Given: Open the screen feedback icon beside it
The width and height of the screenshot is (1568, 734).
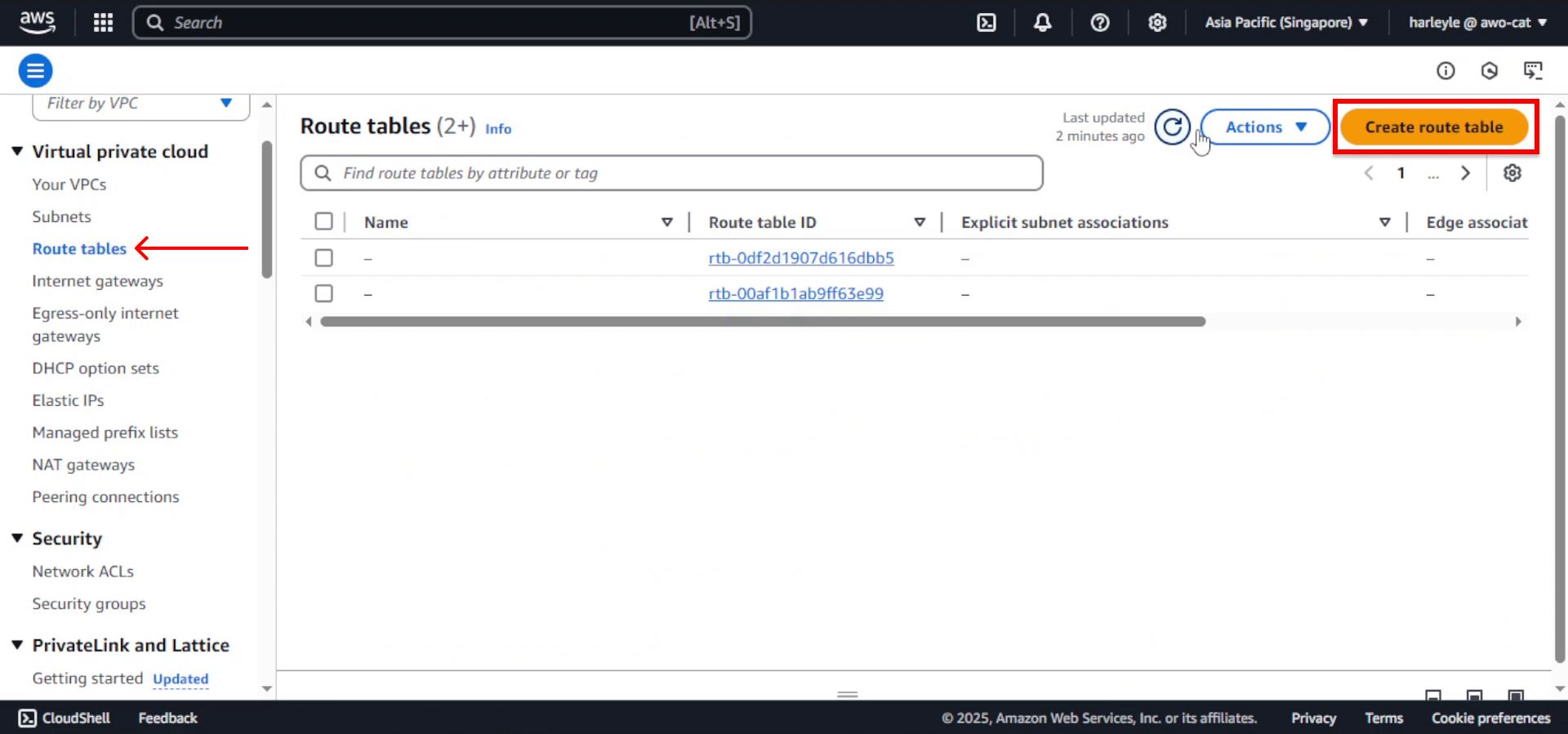Looking at the screenshot, I should (1533, 71).
